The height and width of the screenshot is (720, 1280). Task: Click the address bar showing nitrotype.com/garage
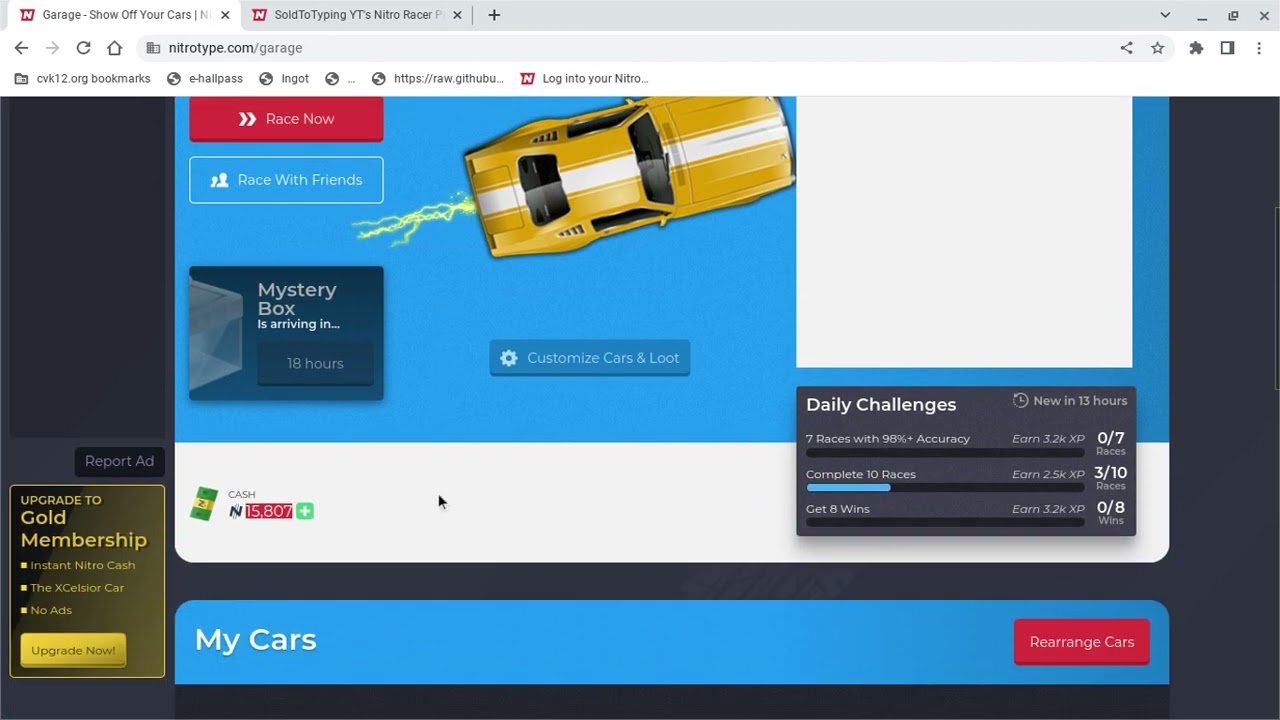pyautogui.click(x=640, y=48)
